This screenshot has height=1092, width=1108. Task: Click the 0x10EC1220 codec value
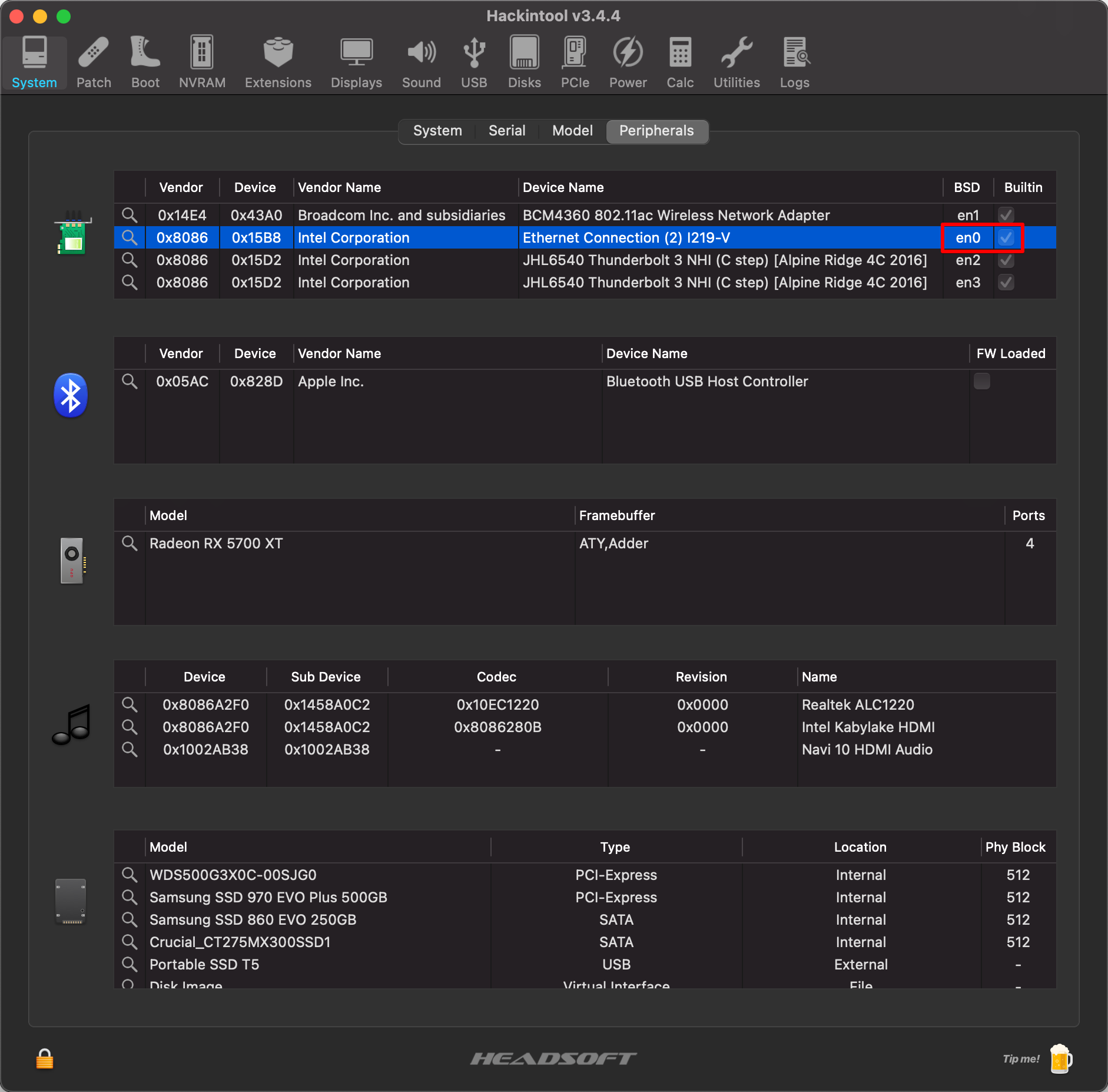(497, 704)
